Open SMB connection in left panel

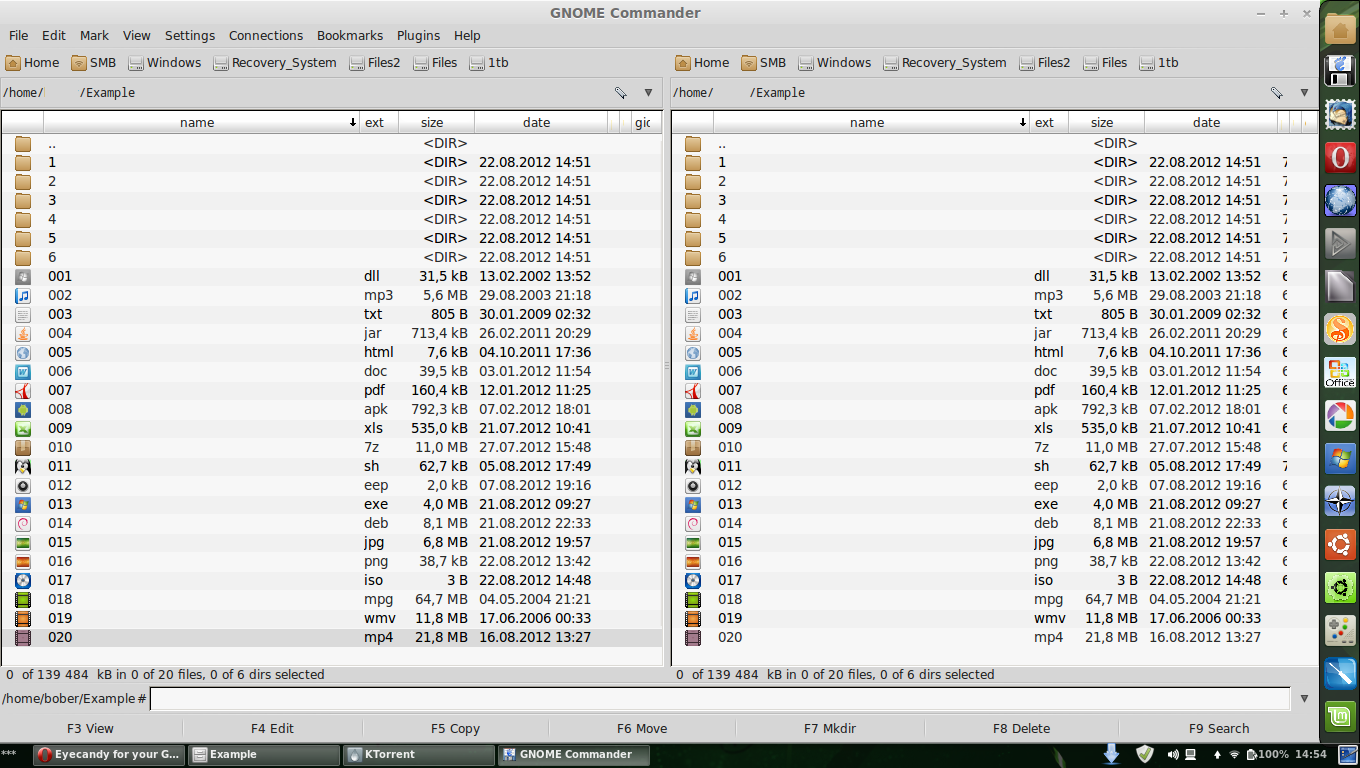click(x=94, y=62)
